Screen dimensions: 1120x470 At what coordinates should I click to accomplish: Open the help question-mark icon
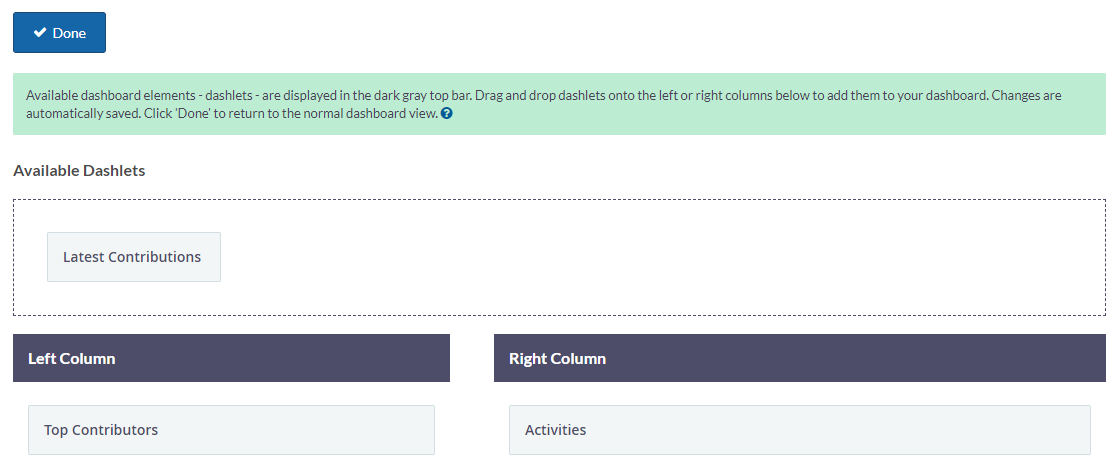pos(446,113)
